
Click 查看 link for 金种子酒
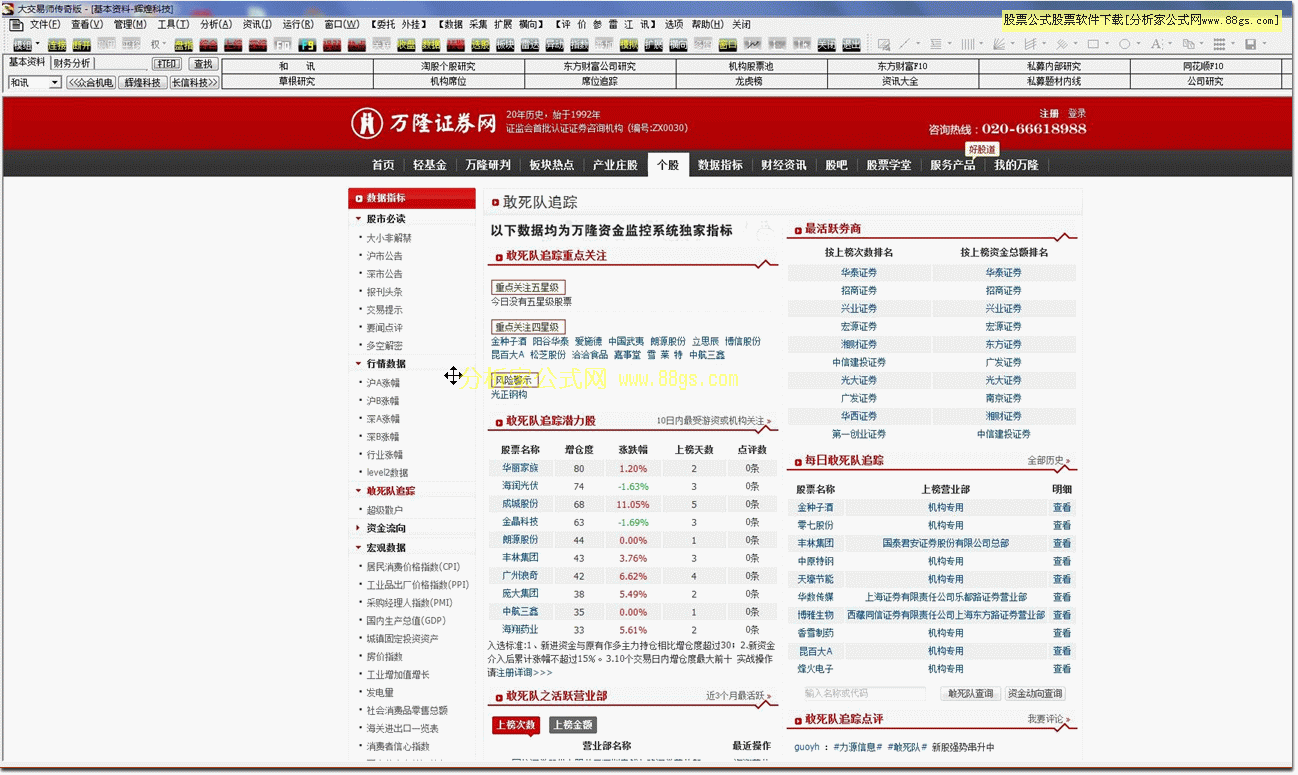point(1061,508)
